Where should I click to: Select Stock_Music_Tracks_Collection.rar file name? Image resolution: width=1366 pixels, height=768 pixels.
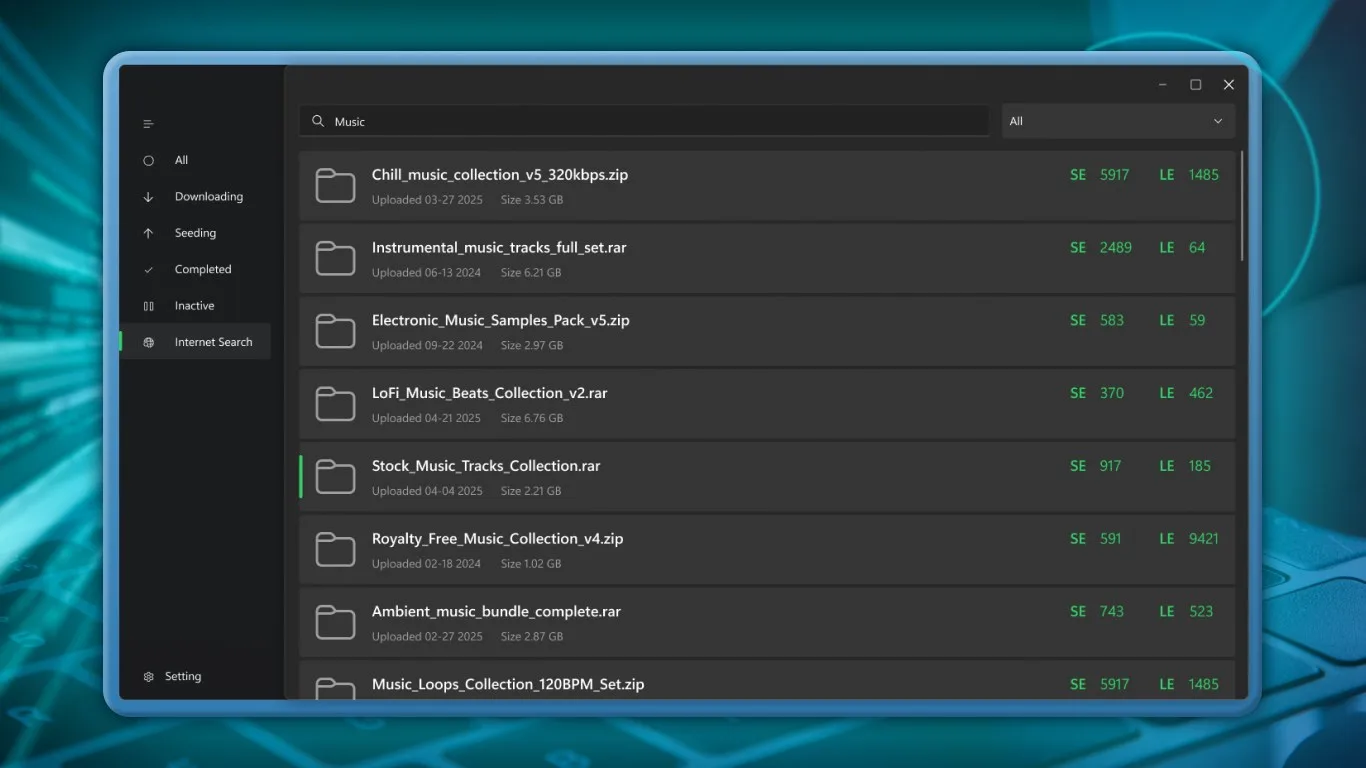coord(486,466)
